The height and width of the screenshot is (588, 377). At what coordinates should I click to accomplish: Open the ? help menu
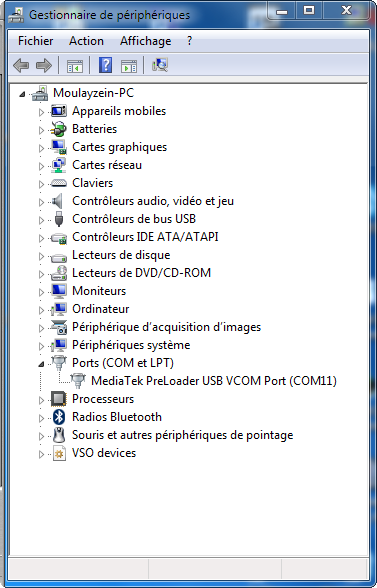[189, 41]
